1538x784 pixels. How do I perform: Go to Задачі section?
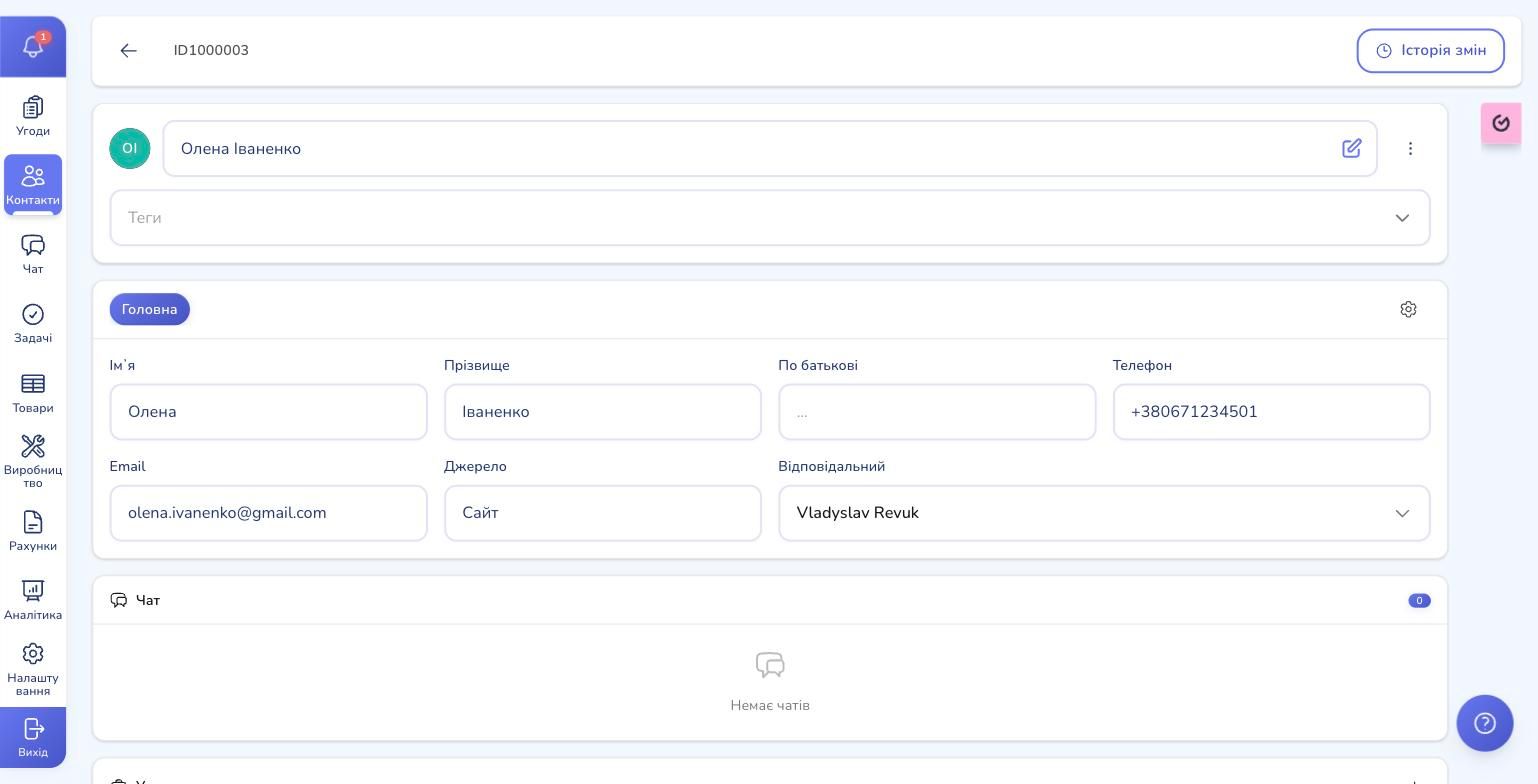pos(33,324)
